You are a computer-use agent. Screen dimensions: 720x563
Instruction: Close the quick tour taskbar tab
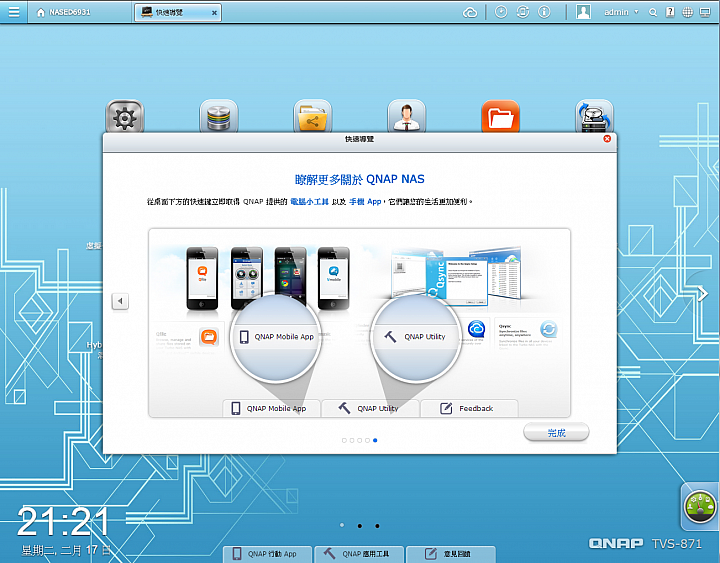click(x=214, y=13)
